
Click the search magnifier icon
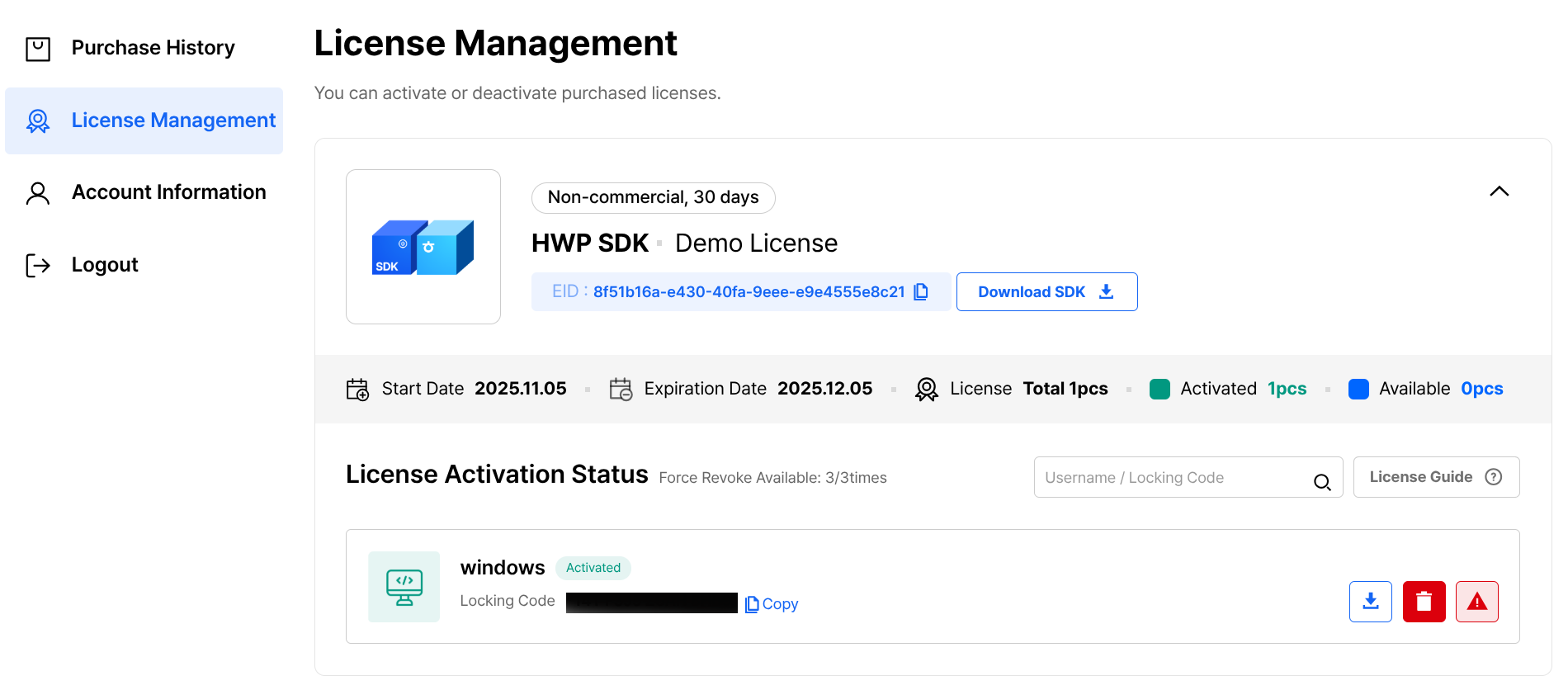coord(1321,482)
